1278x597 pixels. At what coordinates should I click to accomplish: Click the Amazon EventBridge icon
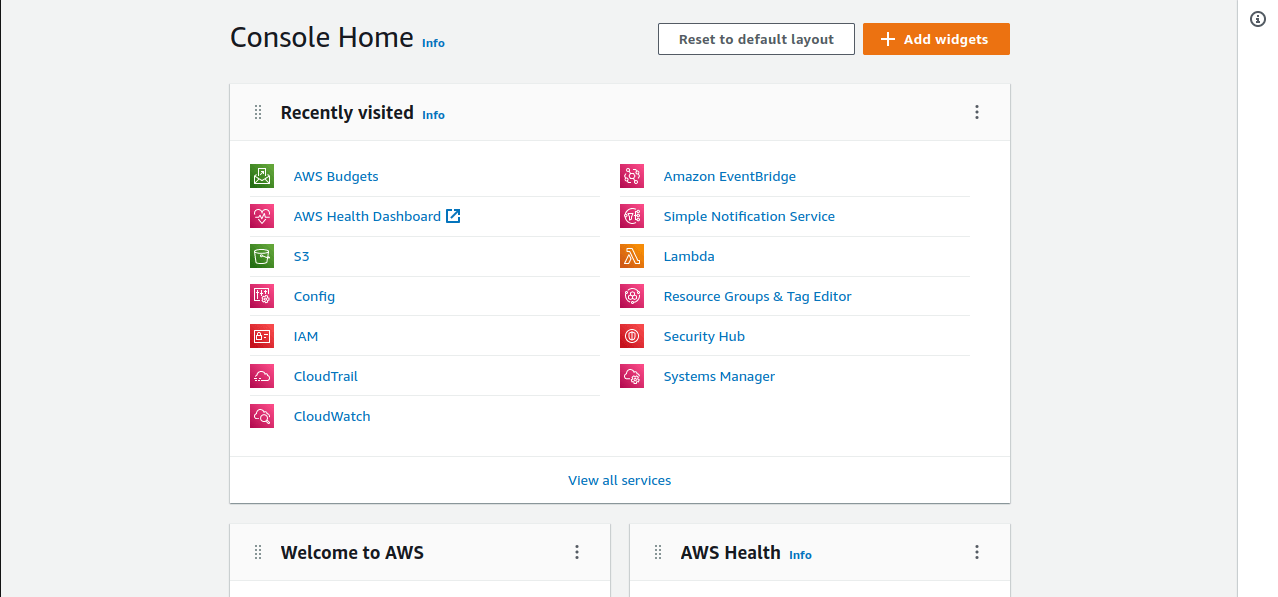click(x=632, y=176)
